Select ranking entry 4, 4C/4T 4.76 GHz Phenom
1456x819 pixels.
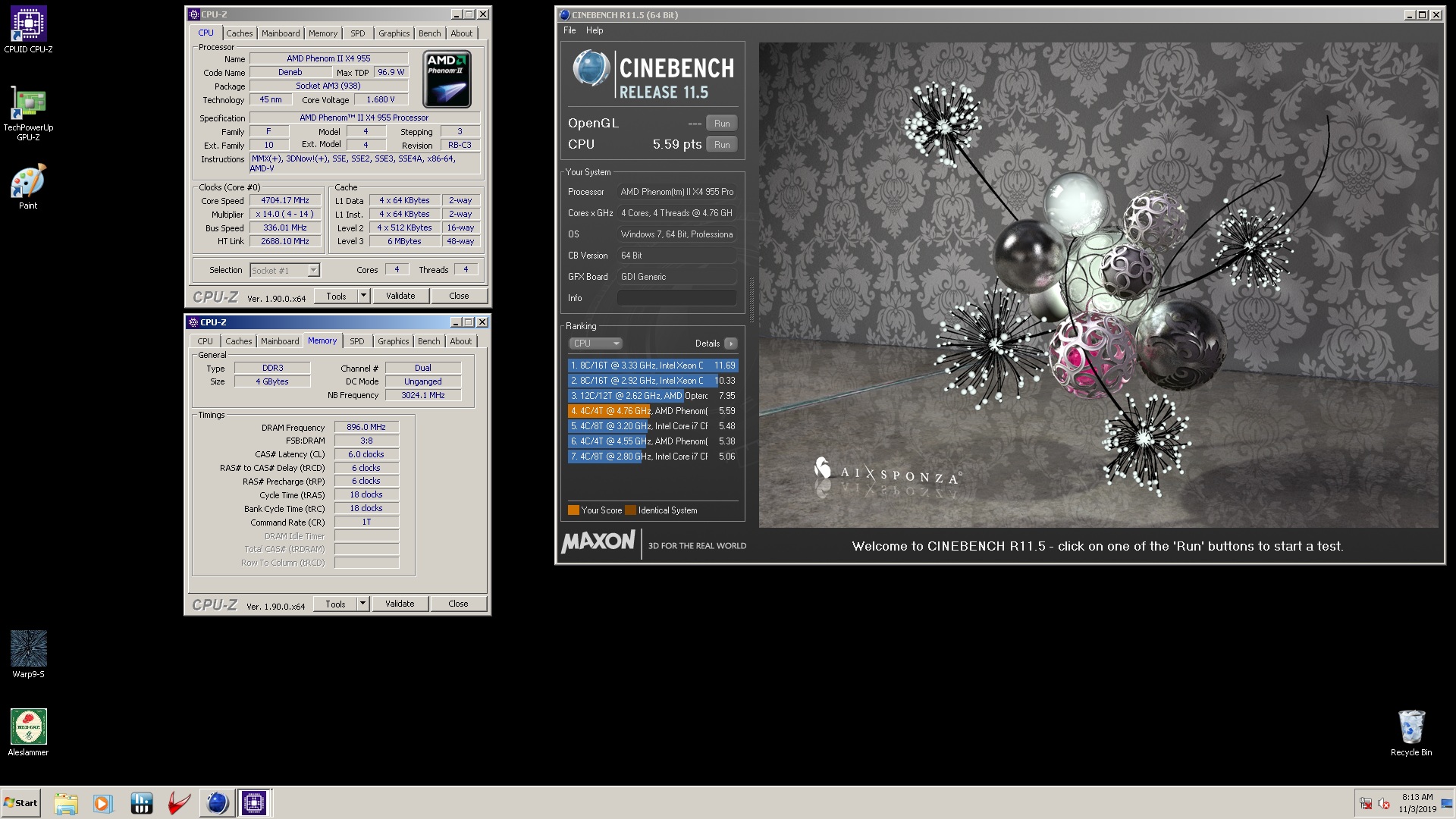pos(653,411)
